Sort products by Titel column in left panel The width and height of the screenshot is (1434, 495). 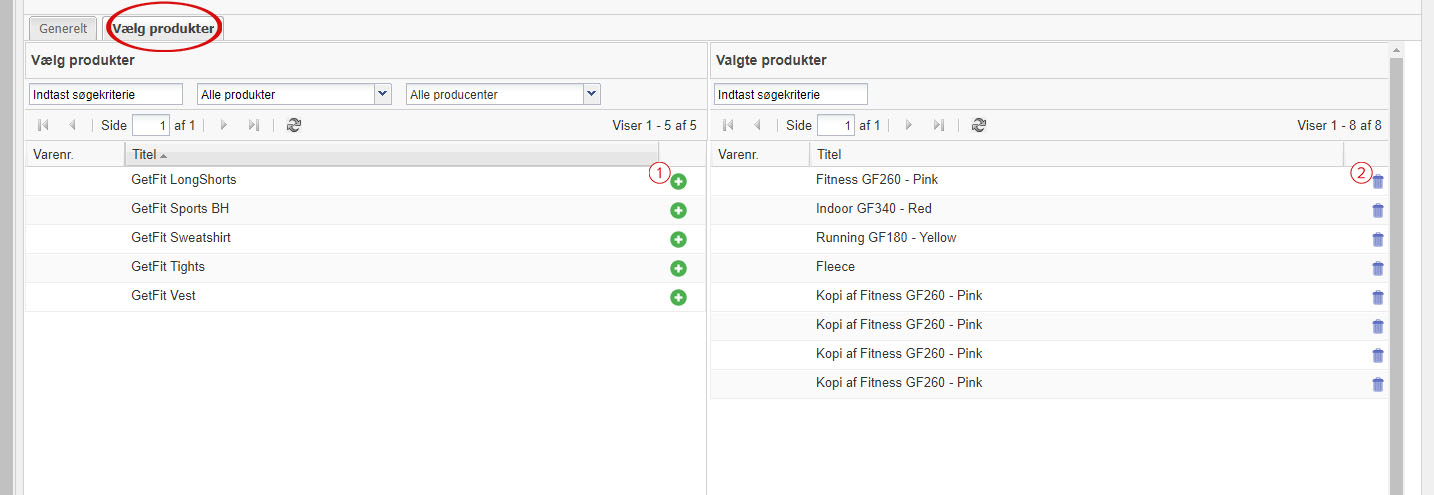tap(392, 155)
